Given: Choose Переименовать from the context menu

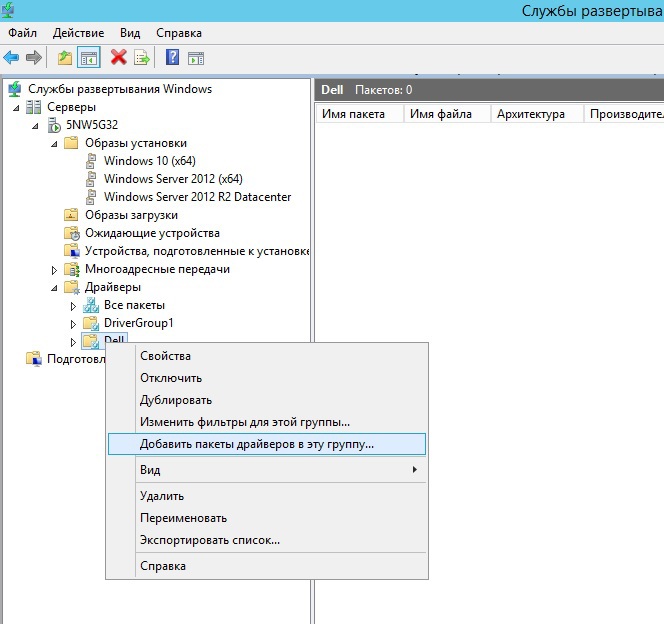Looking at the screenshot, I should click(x=267, y=518).
